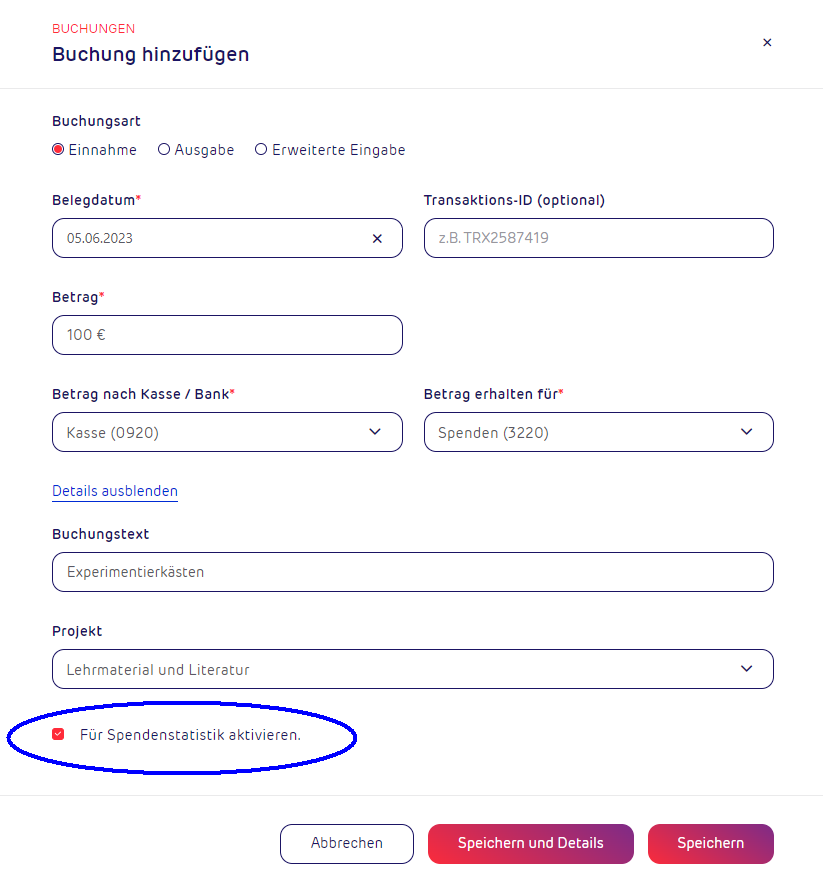The height and width of the screenshot is (878, 823).
Task: Focus the Transaktions-ID input field
Action: point(598,238)
